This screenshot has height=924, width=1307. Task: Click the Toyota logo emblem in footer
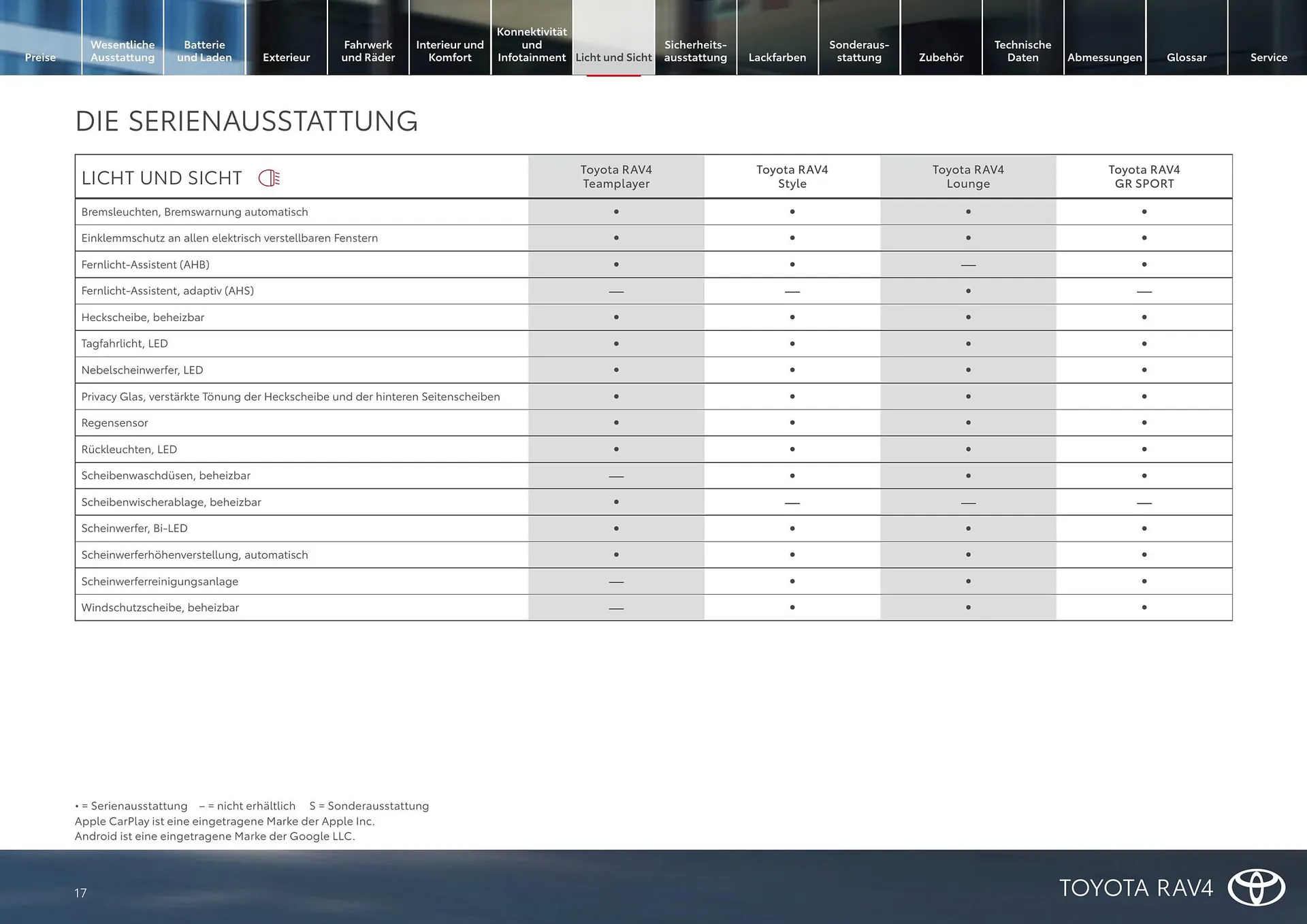tap(1256, 887)
